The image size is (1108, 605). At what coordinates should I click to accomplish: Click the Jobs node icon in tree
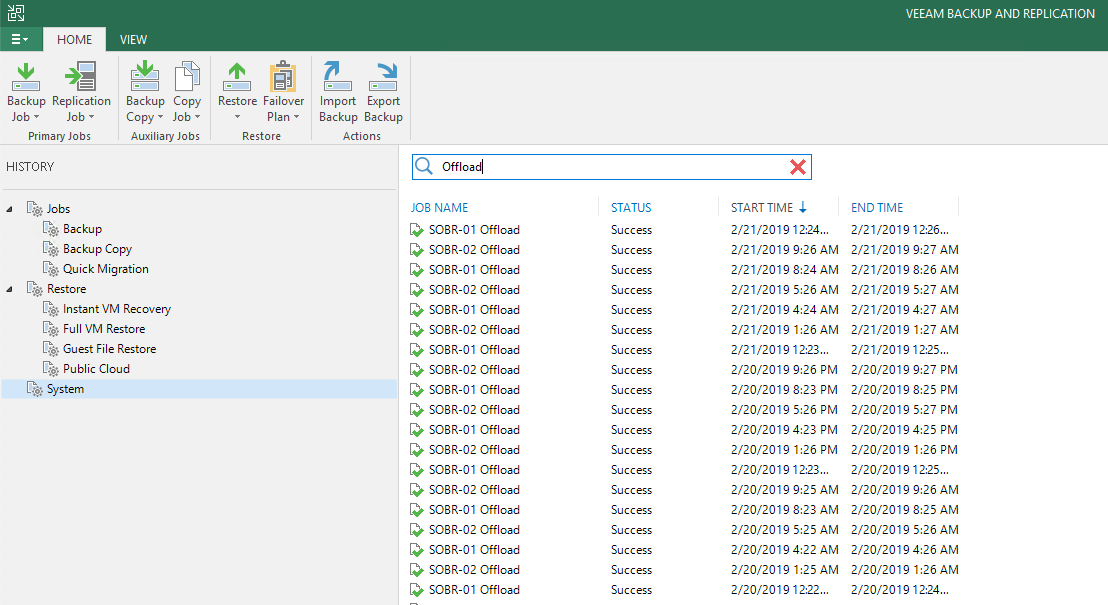pyautogui.click(x=35, y=208)
